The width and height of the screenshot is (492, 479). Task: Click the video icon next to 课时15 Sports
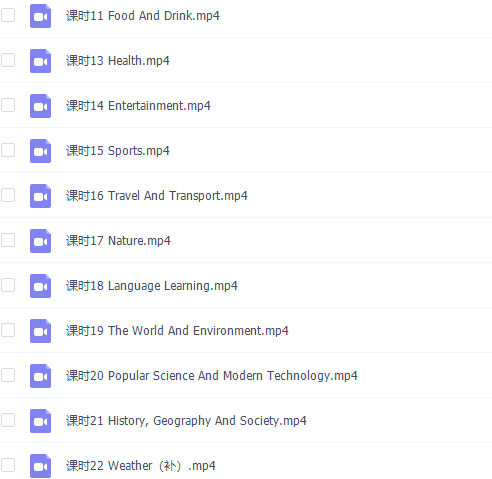40,151
